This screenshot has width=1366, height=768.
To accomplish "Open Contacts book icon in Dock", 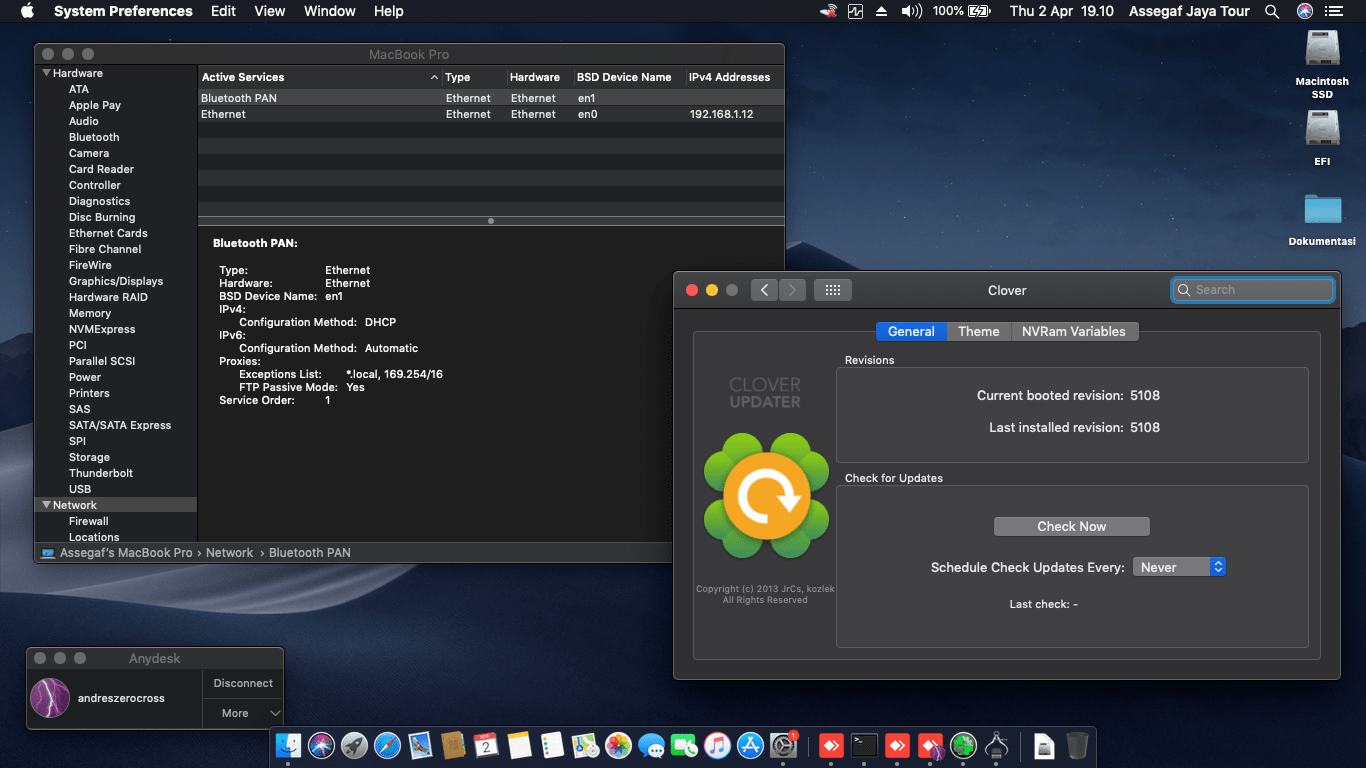I will (x=453, y=745).
